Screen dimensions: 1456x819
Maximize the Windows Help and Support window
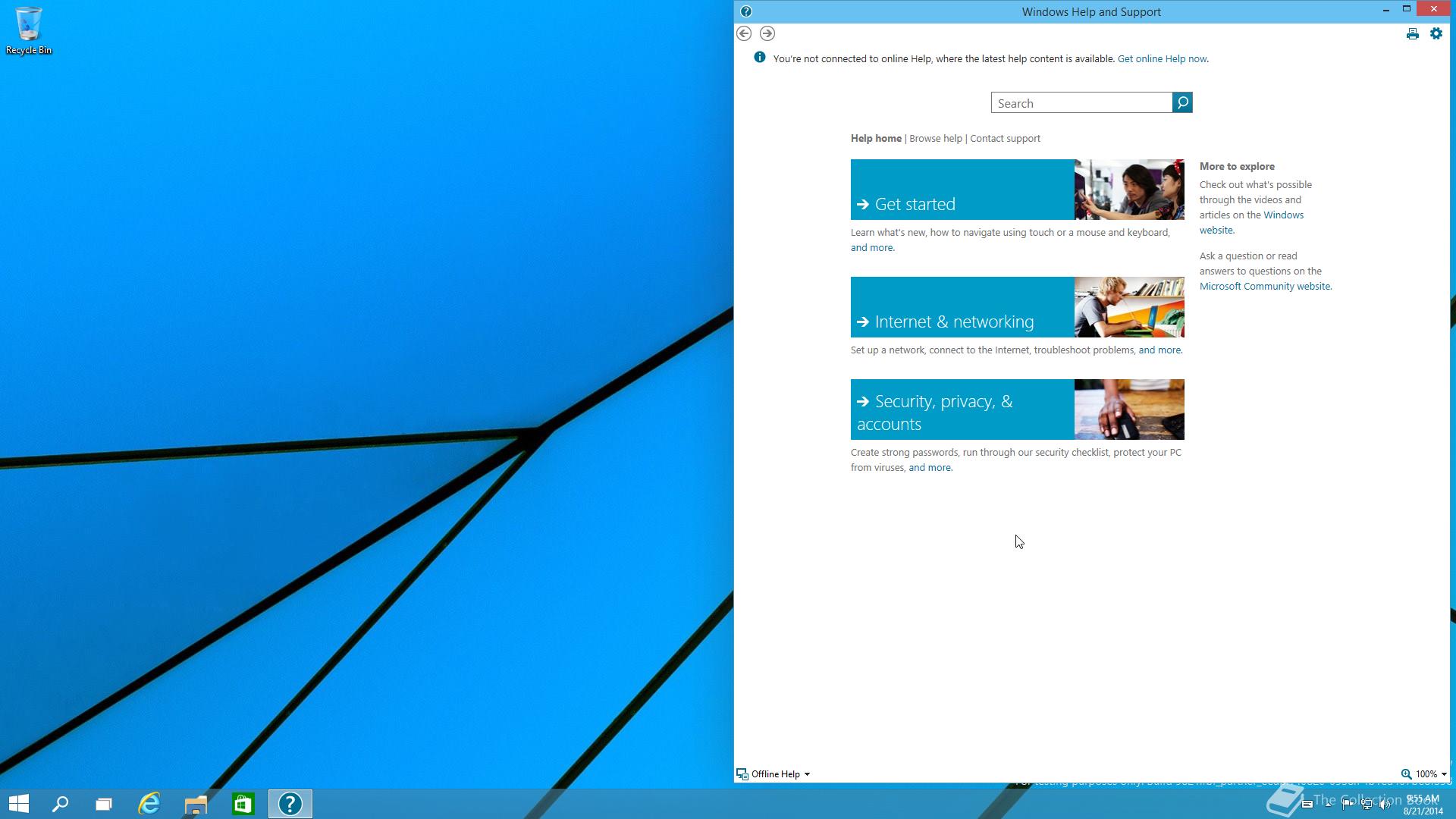(1406, 9)
